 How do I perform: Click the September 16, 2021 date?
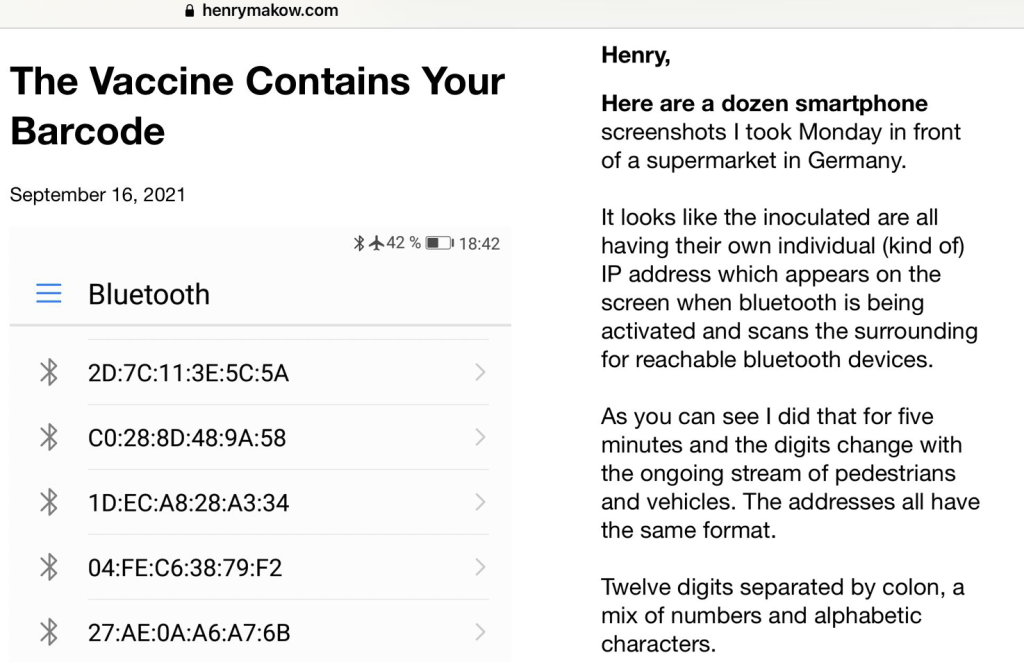coord(98,195)
